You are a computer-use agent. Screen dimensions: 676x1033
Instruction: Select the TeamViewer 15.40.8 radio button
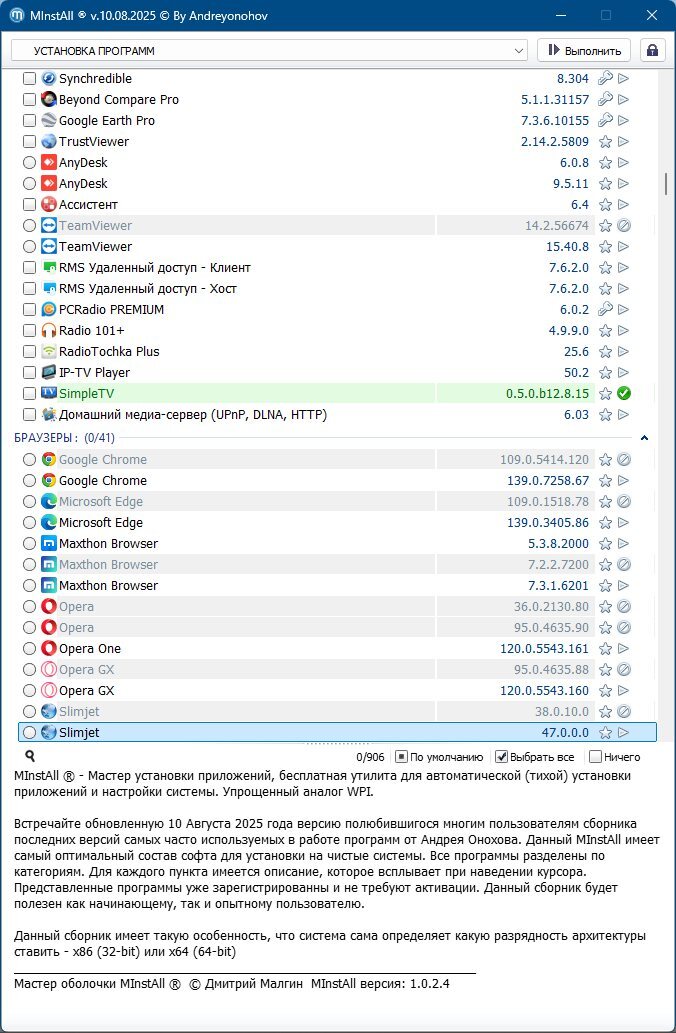click(x=29, y=246)
